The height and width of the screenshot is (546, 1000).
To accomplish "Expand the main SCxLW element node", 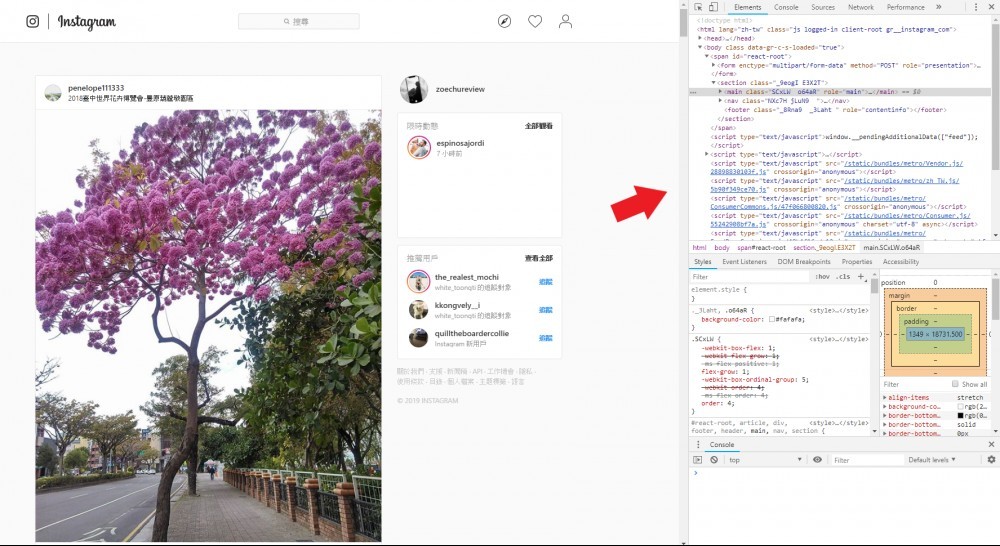I will click(x=721, y=92).
